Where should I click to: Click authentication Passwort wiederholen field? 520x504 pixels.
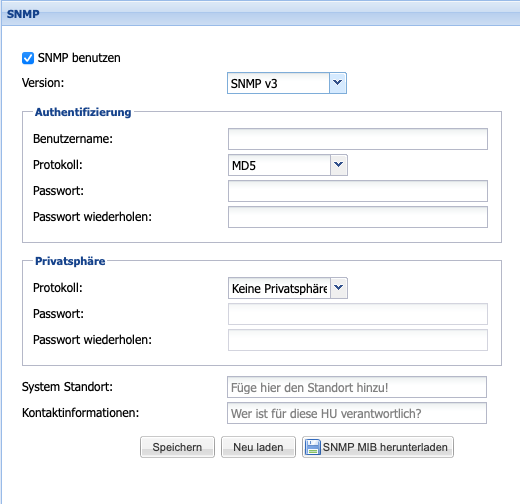(358, 217)
